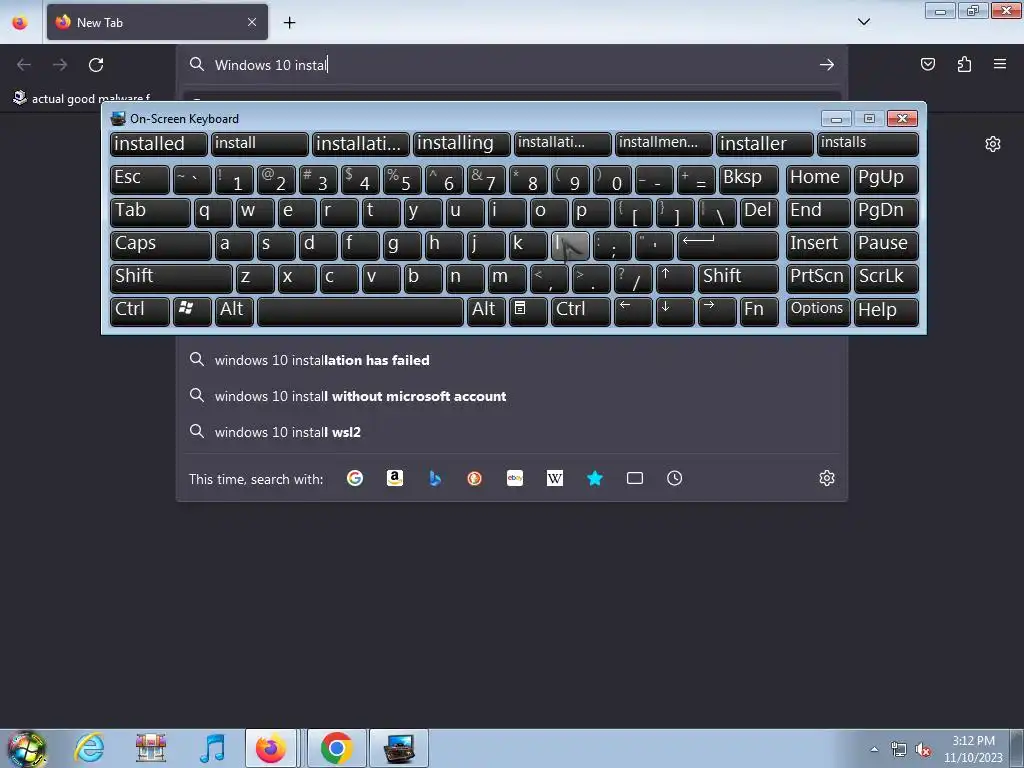Choose 'windows 10 install without microsoft account' suggestion
1024x768 pixels.
click(x=512, y=396)
